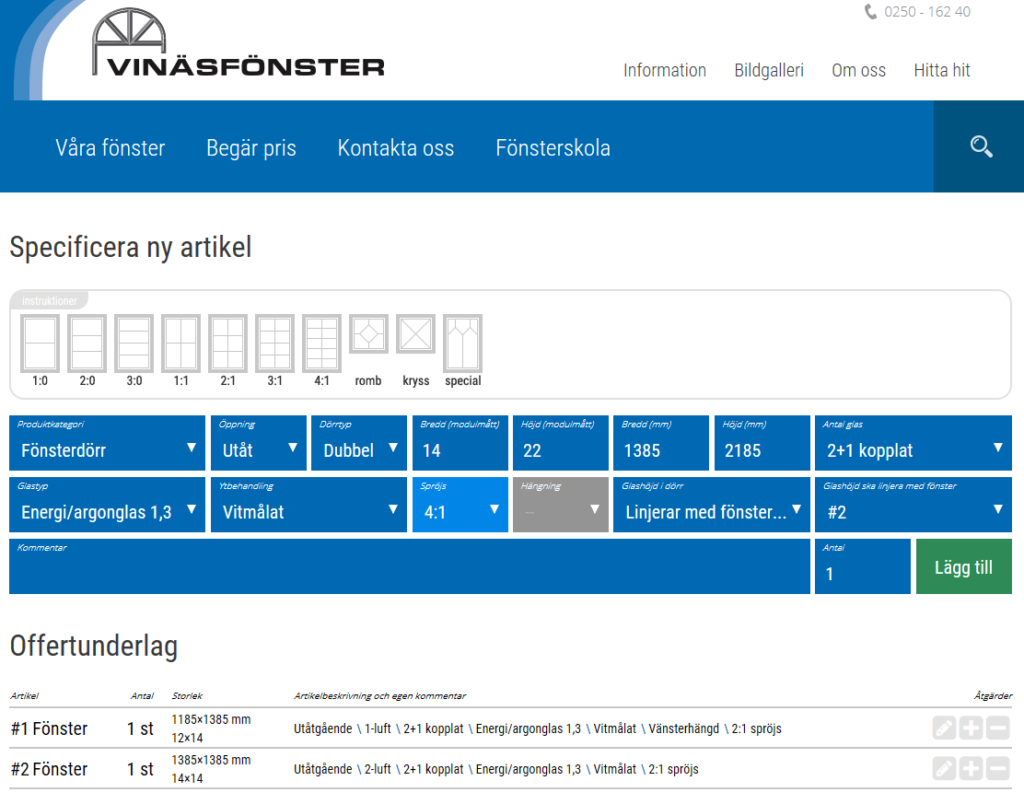
Task: Click the Kommentar text field
Action: tap(409, 566)
